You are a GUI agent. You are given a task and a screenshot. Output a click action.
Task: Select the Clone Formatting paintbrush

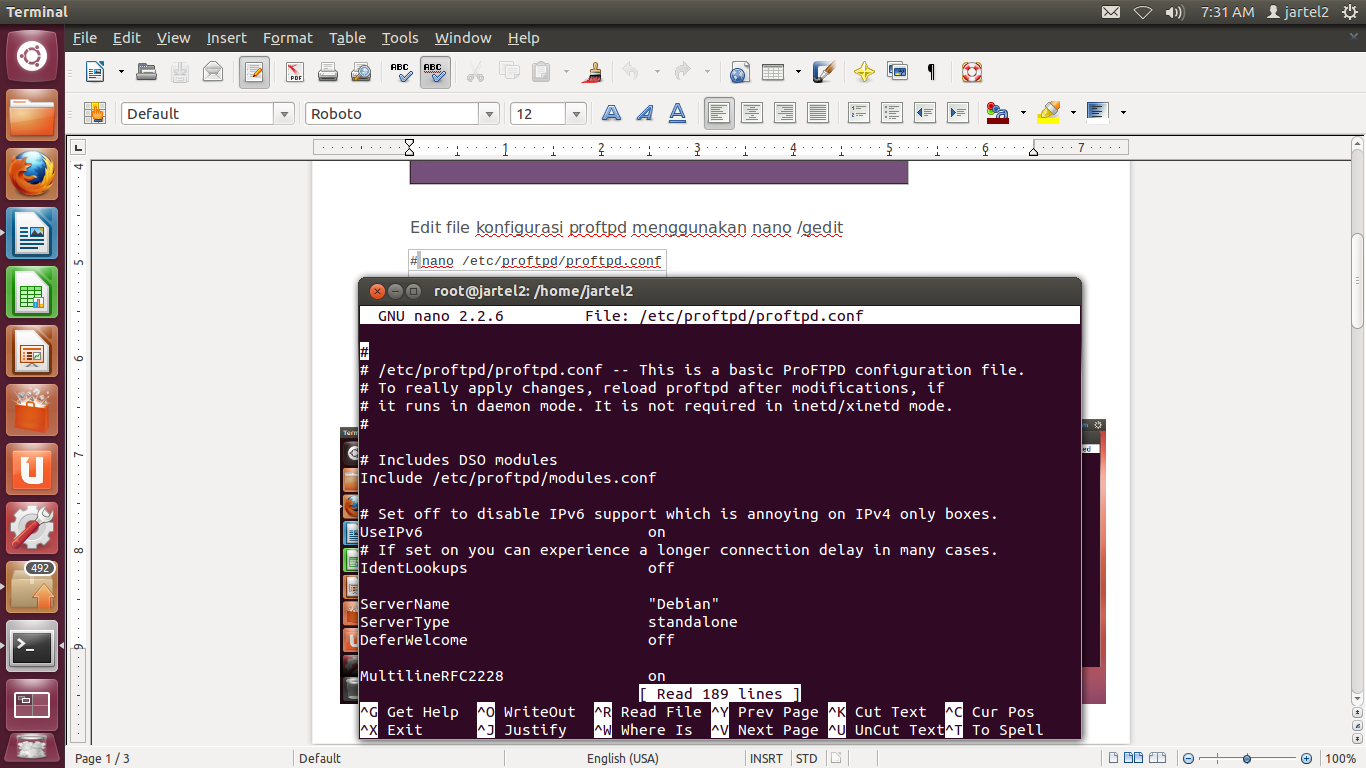pos(593,72)
